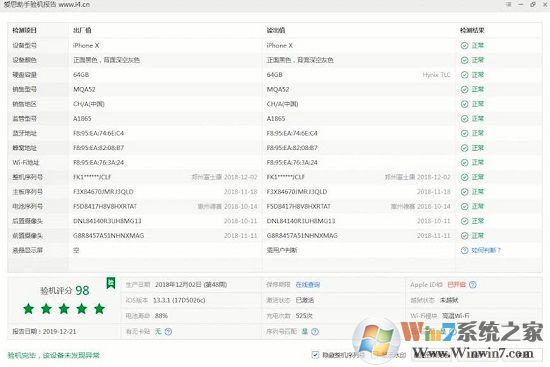Click the green bookmark badge near score 98
The height and width of the screenshot is (367, 550).
[x=111, y=283]
